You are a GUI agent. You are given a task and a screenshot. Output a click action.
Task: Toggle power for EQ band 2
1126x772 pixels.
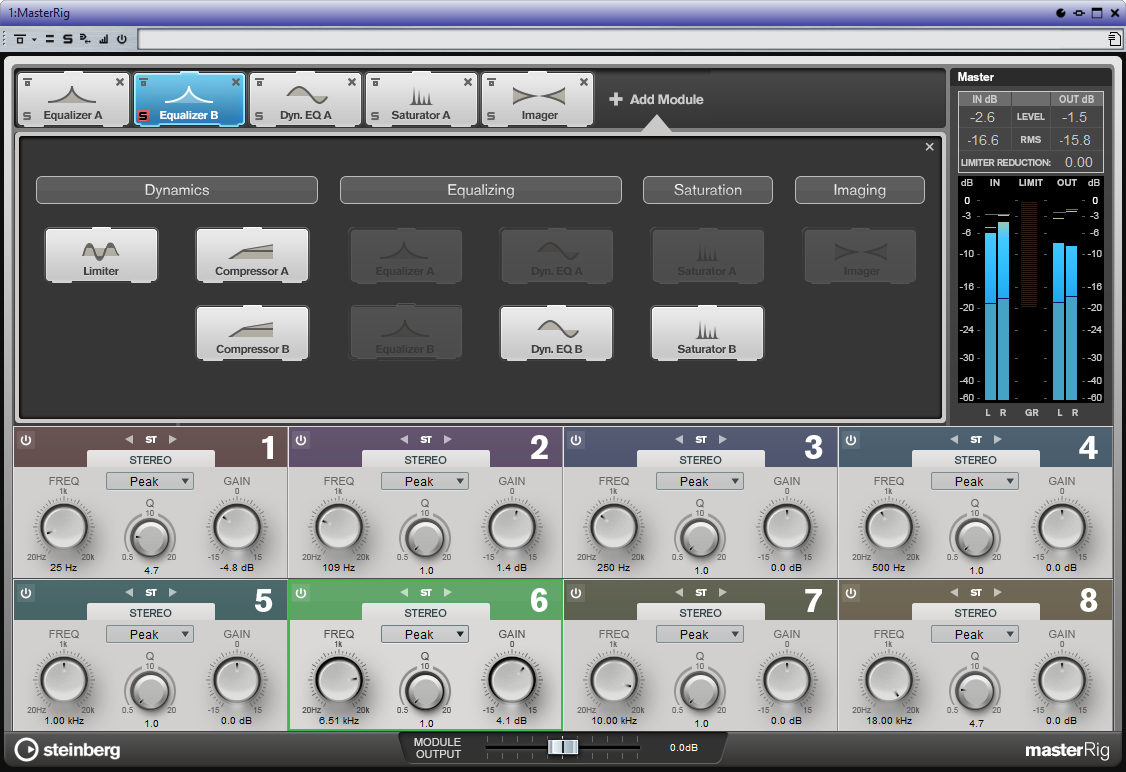pos(301,440)
